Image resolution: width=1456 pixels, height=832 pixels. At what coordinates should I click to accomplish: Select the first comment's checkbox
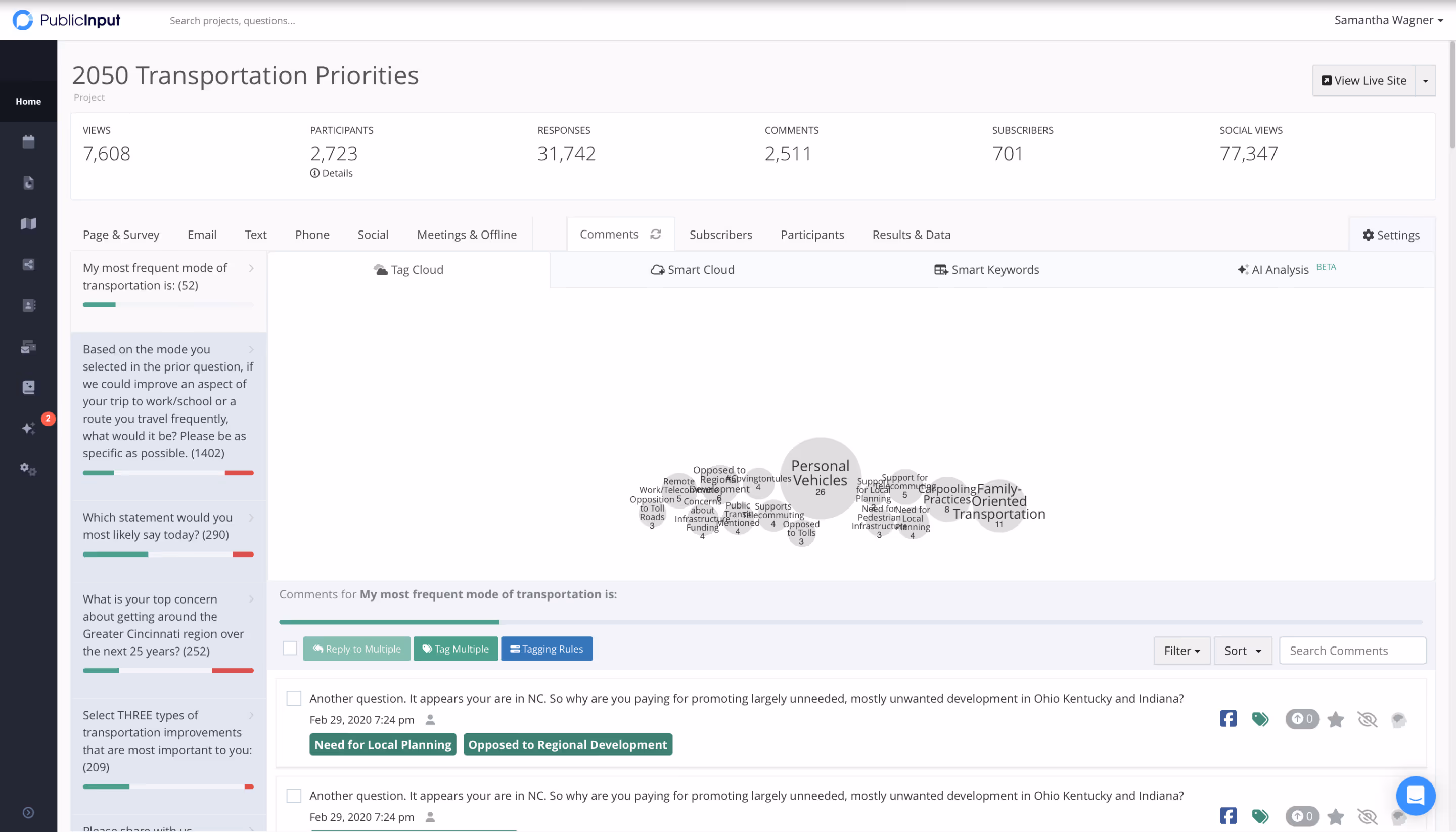tap(294, 698)
